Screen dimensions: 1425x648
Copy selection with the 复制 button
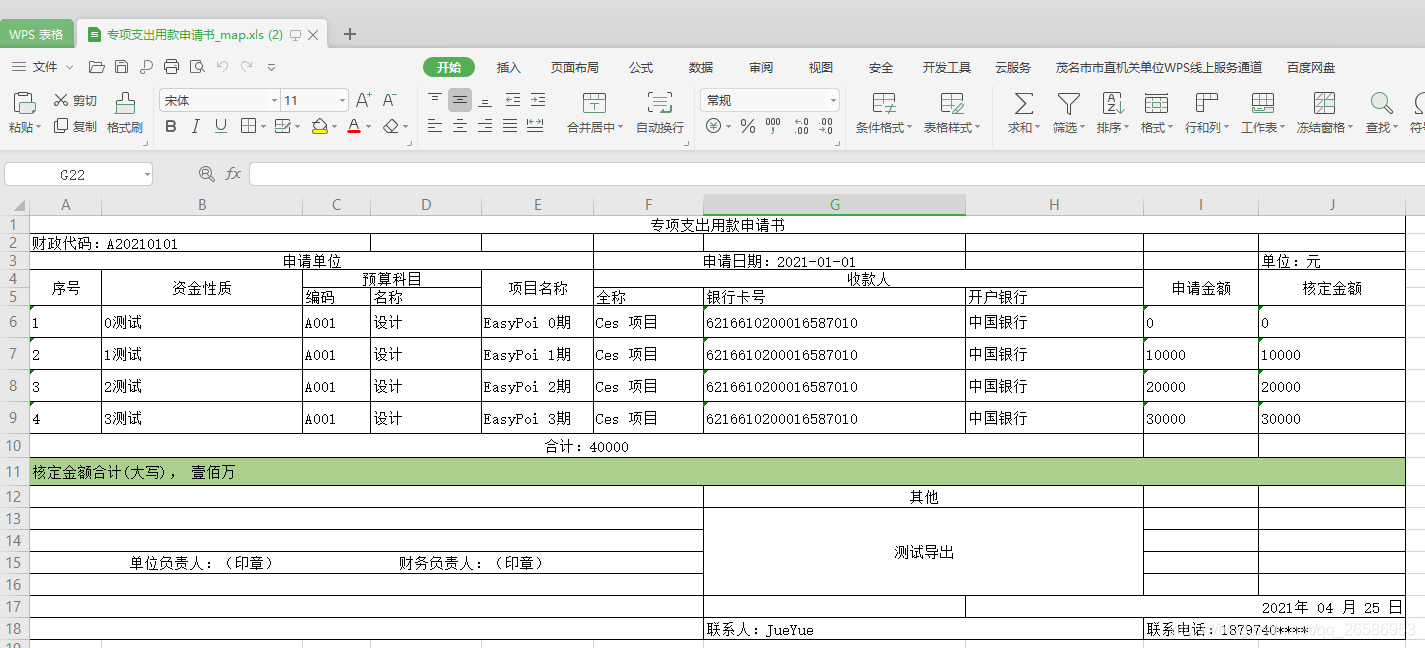point(75,126)
